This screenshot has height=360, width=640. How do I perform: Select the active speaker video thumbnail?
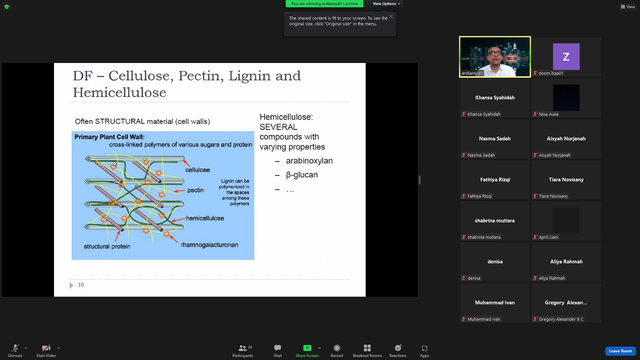click(x=495, y=57)
